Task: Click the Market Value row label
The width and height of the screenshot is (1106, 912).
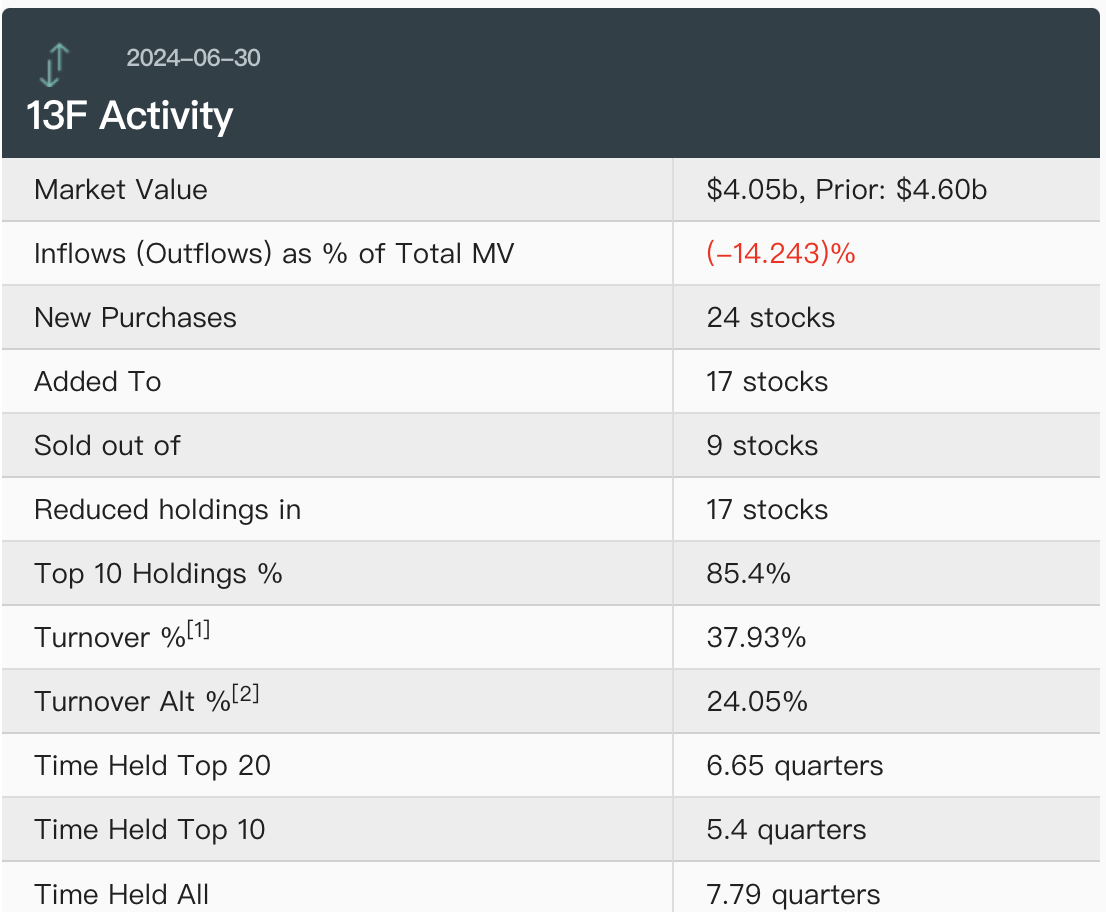Action: point(121,190)
